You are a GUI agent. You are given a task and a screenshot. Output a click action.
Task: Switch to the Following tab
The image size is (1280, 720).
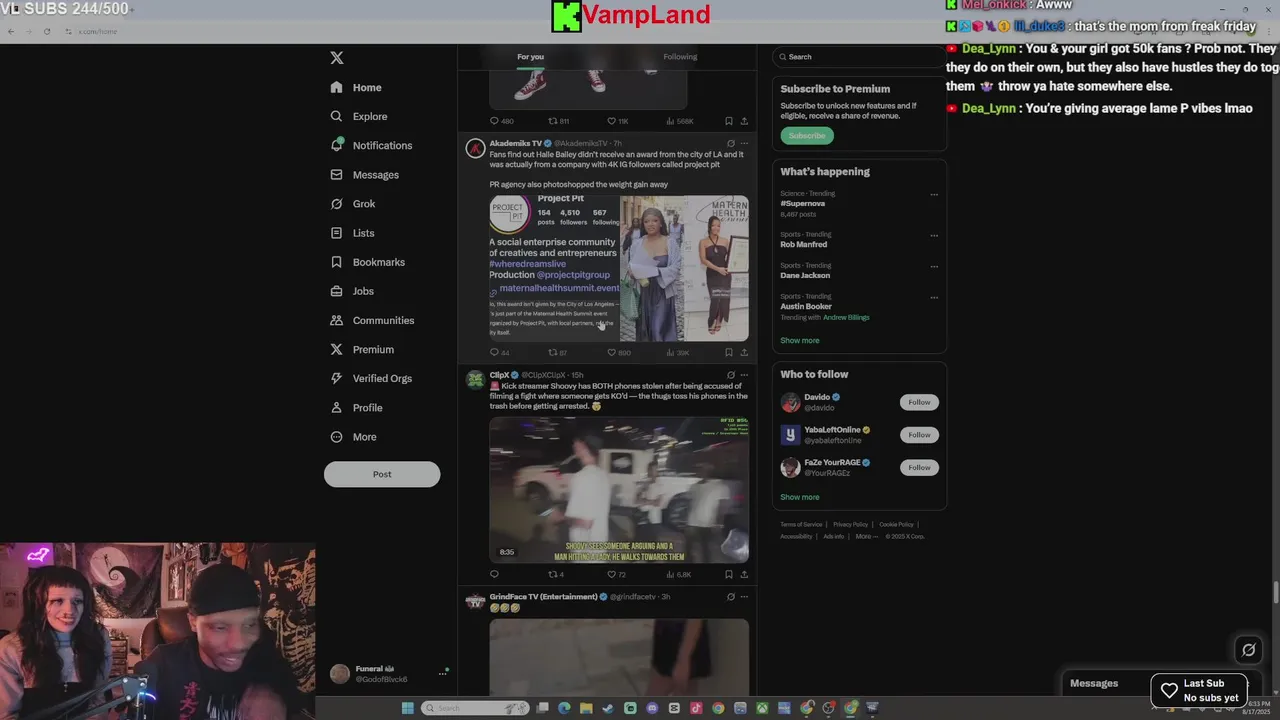pos(680,57)
